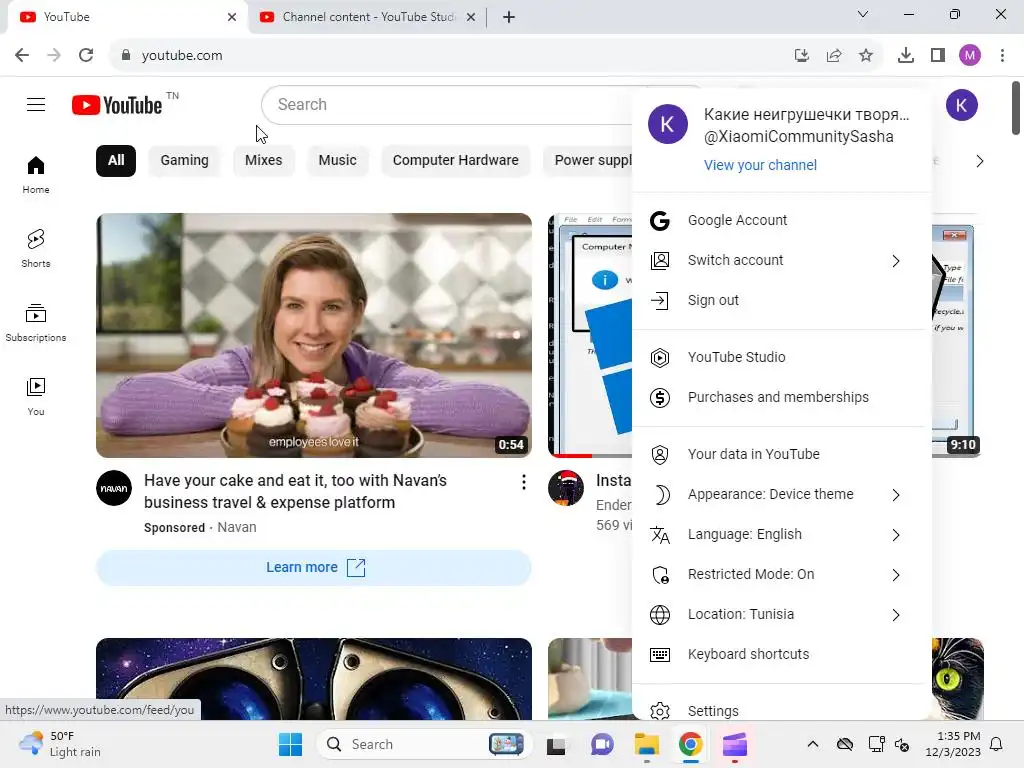This screenshot has height=768, width=1024.
Task: Open Settings in account menu
Action: point(781,709)
